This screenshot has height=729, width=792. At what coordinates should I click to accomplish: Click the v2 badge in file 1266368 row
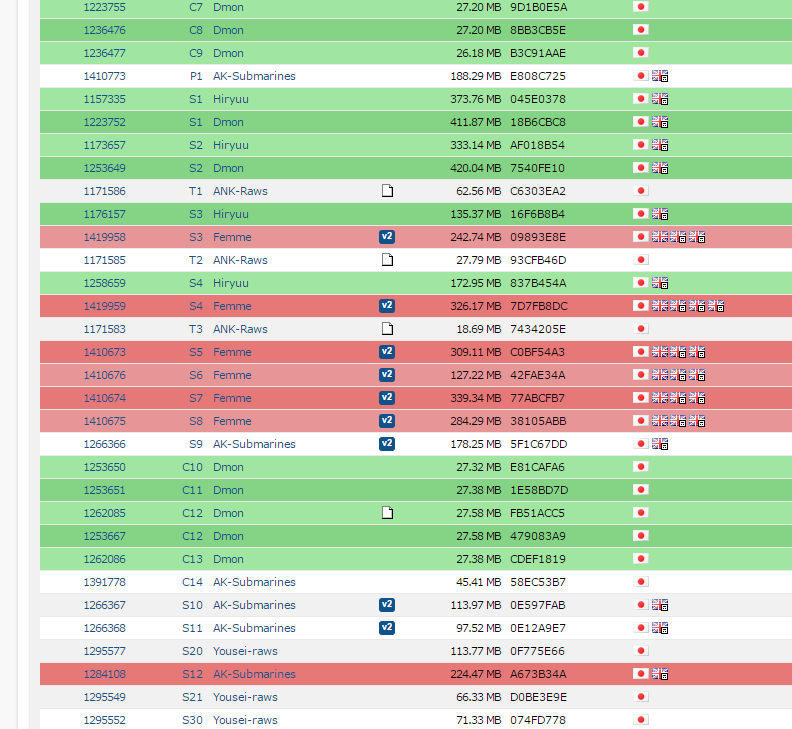click(x=387, y=628)
